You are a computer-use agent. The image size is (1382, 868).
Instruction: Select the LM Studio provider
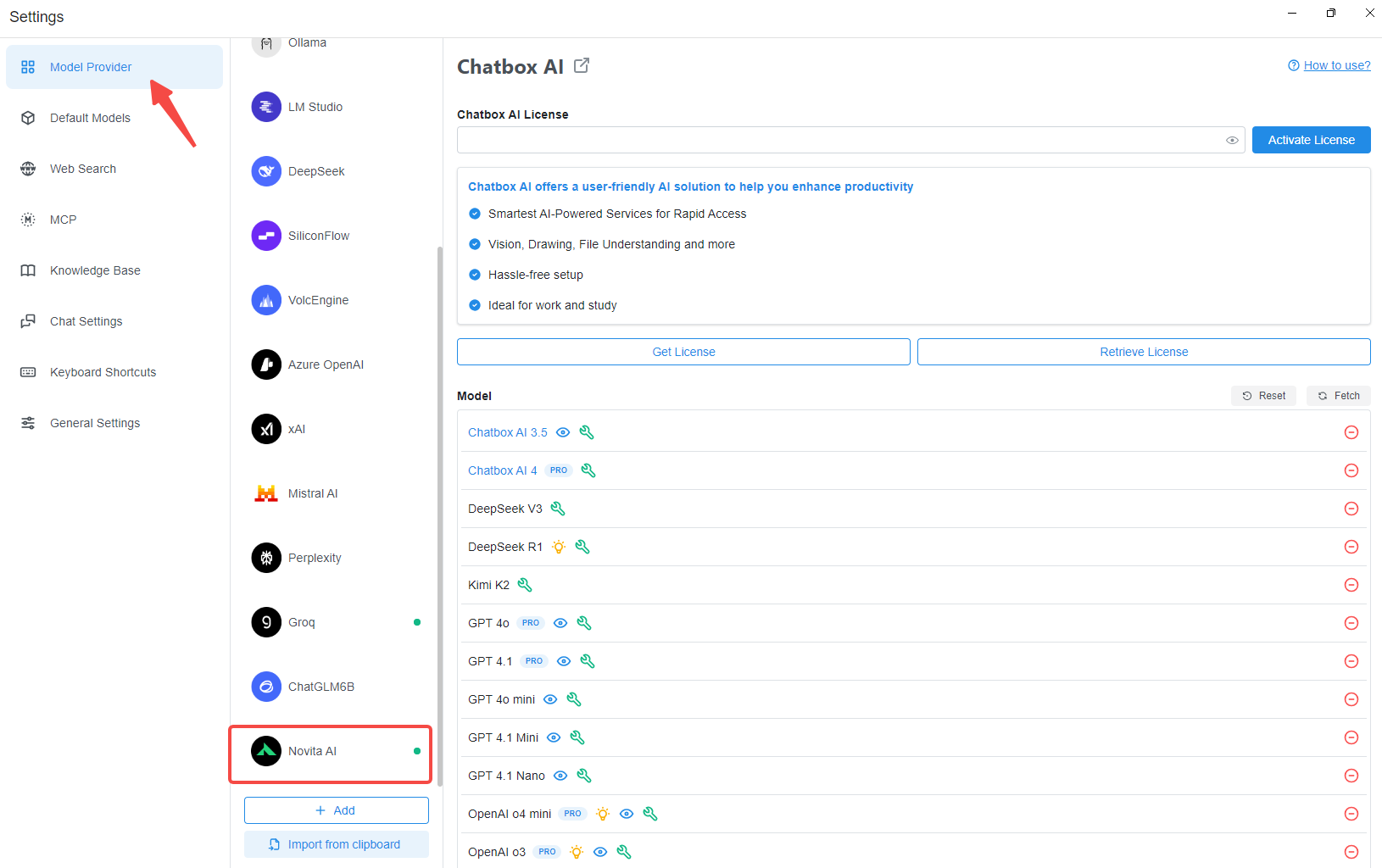[337, 107]
